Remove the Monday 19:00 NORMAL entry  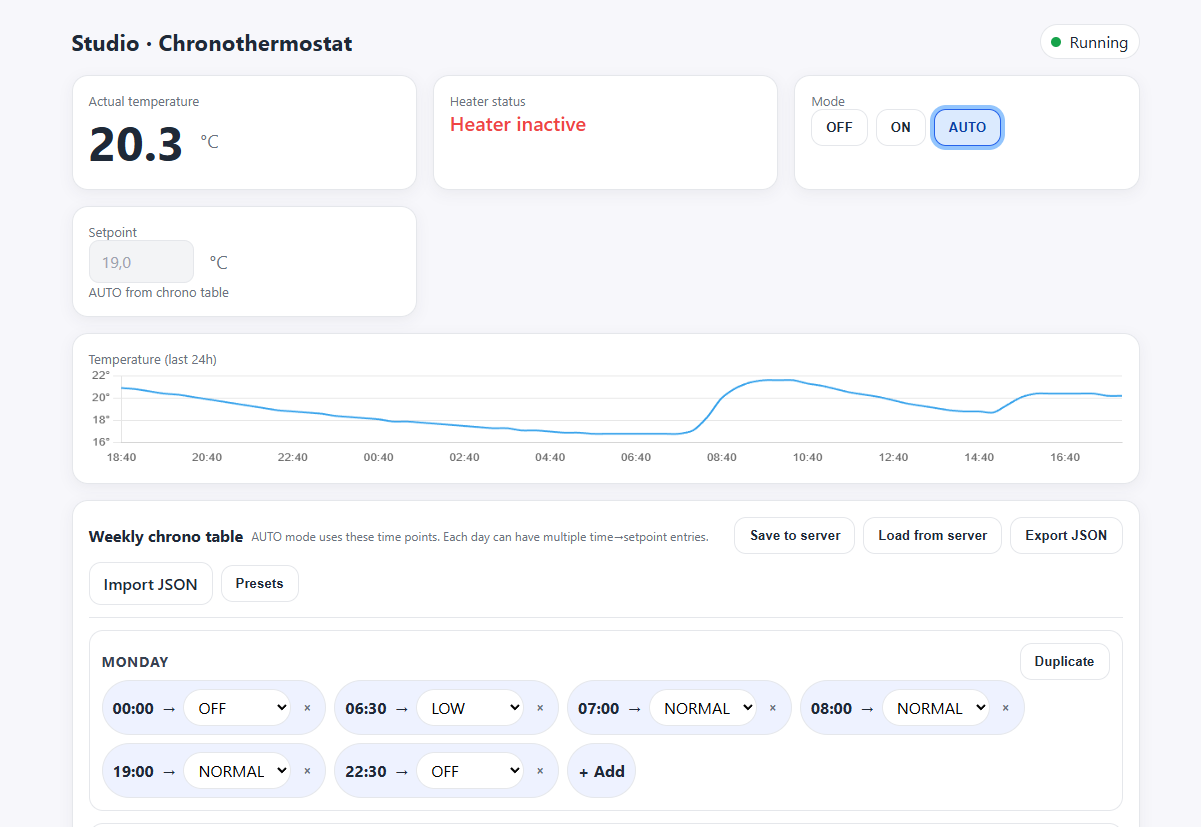[307, 771]
